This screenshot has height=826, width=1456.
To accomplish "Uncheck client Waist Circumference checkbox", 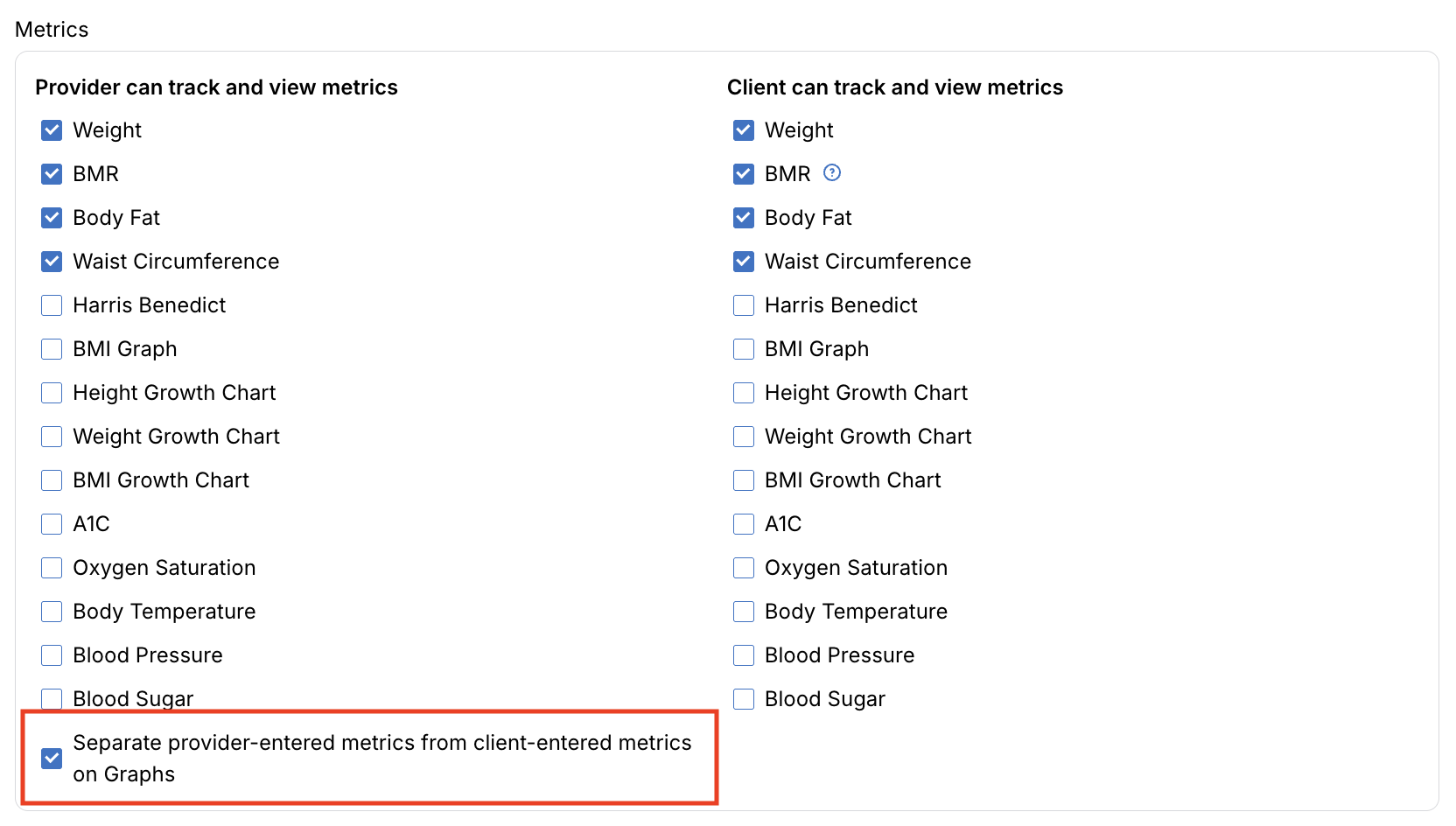I will 744,262.
